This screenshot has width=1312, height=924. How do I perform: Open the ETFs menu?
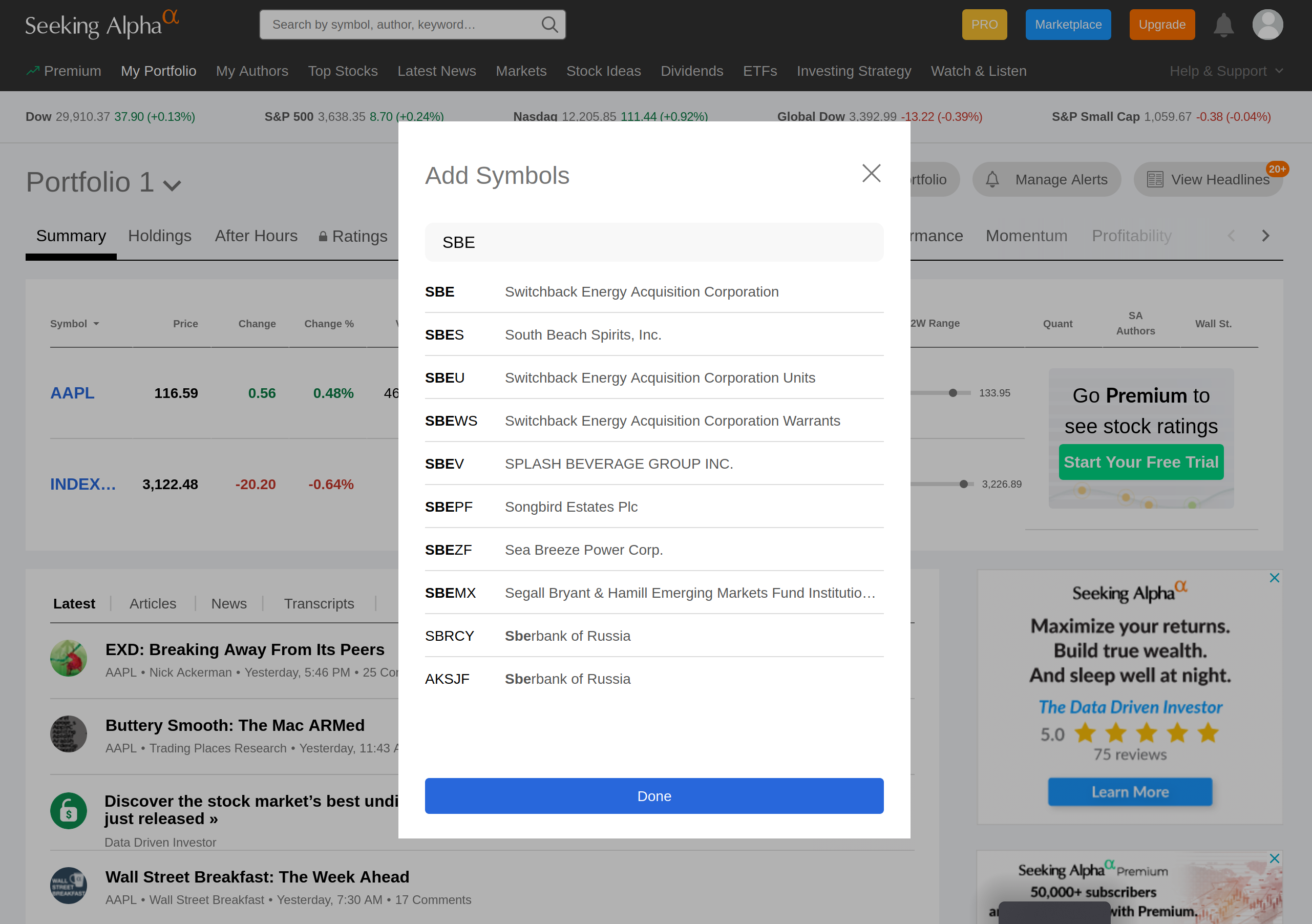pos(760,71)
